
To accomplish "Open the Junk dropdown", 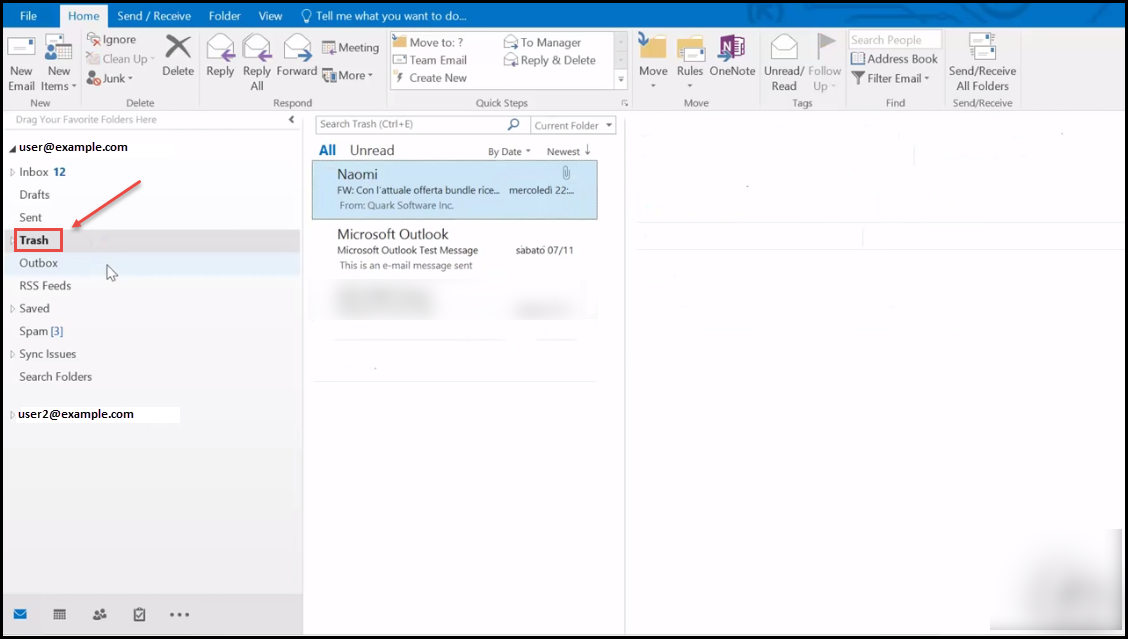I will (x=110, y=78).
